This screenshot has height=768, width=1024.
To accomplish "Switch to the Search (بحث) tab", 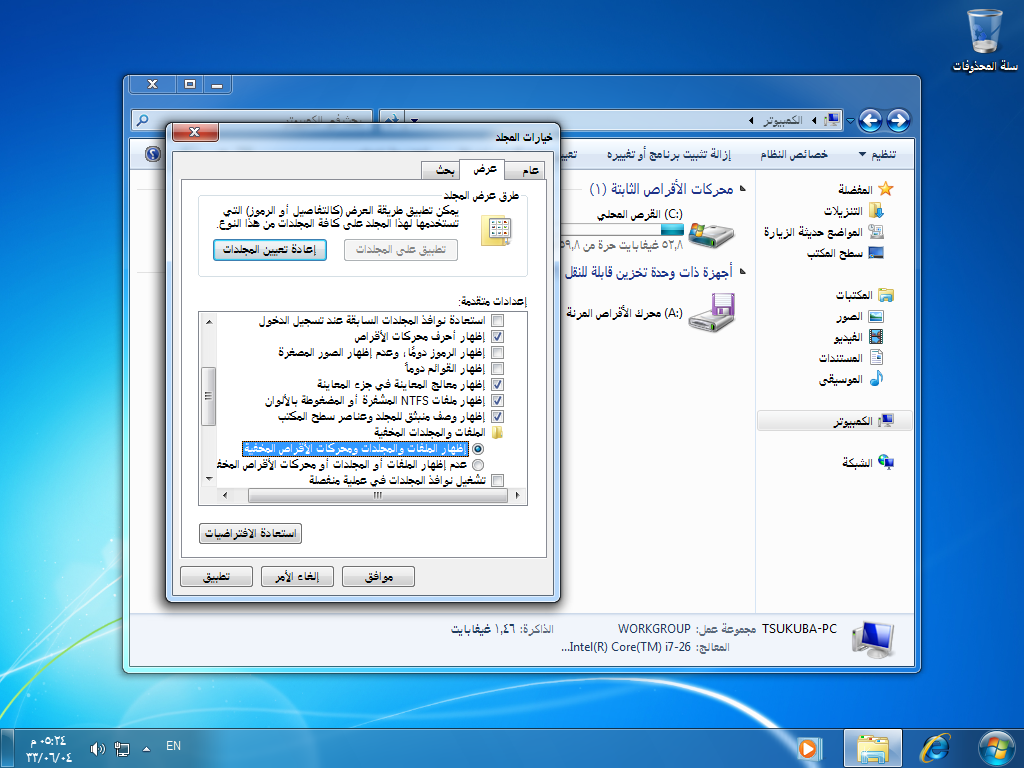I will pyautogui.click(x=440, y=170).
